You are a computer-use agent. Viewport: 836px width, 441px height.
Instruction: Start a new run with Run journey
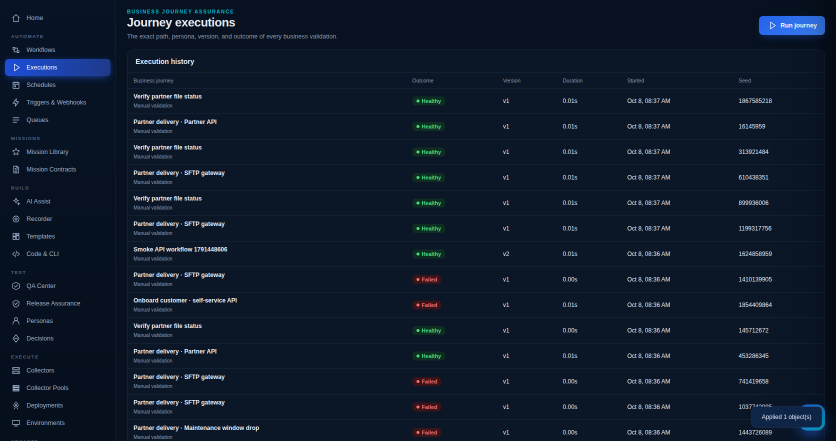click(792, 26)
